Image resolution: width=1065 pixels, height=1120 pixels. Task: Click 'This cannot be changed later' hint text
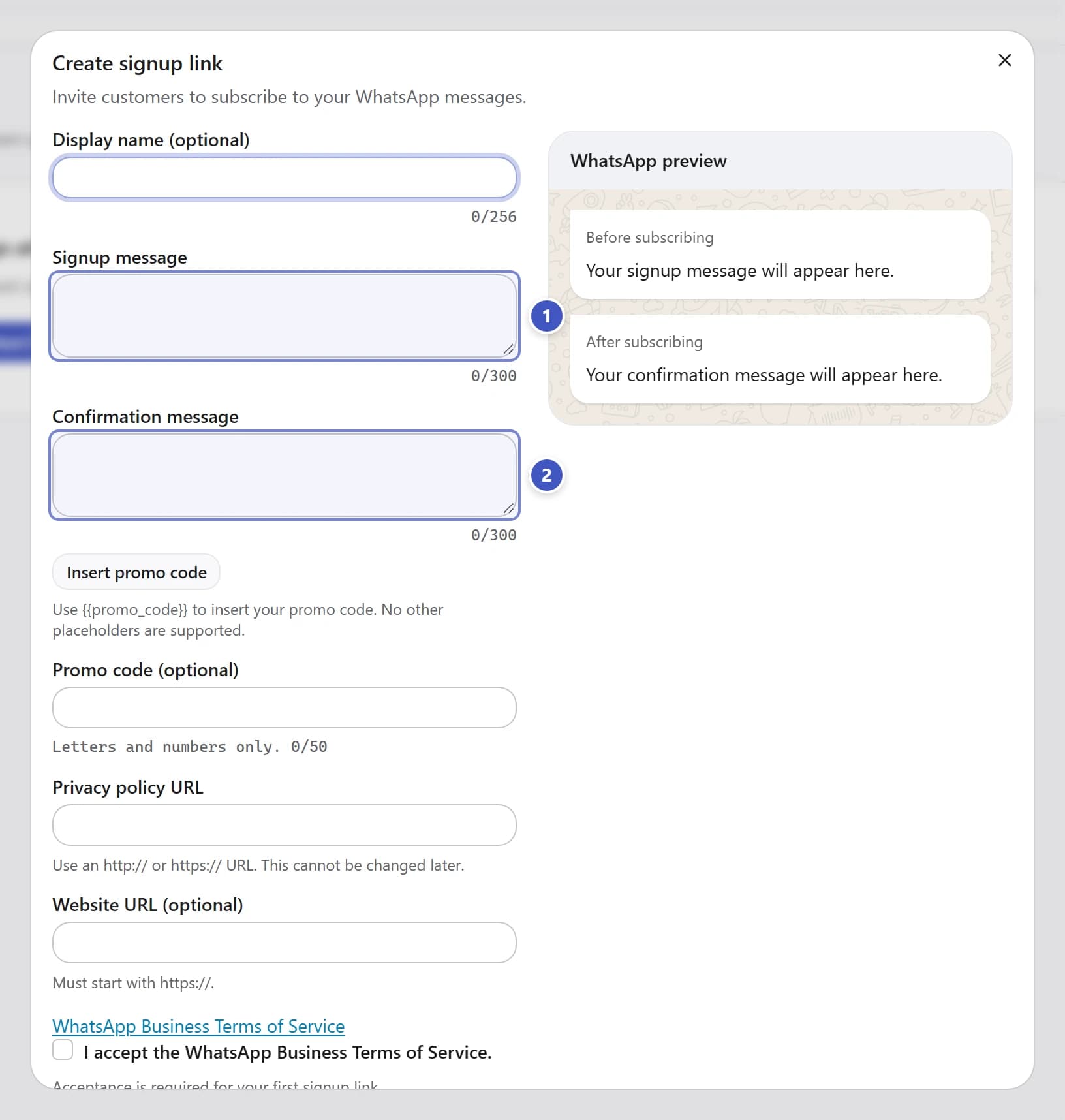tap(363, 865)
